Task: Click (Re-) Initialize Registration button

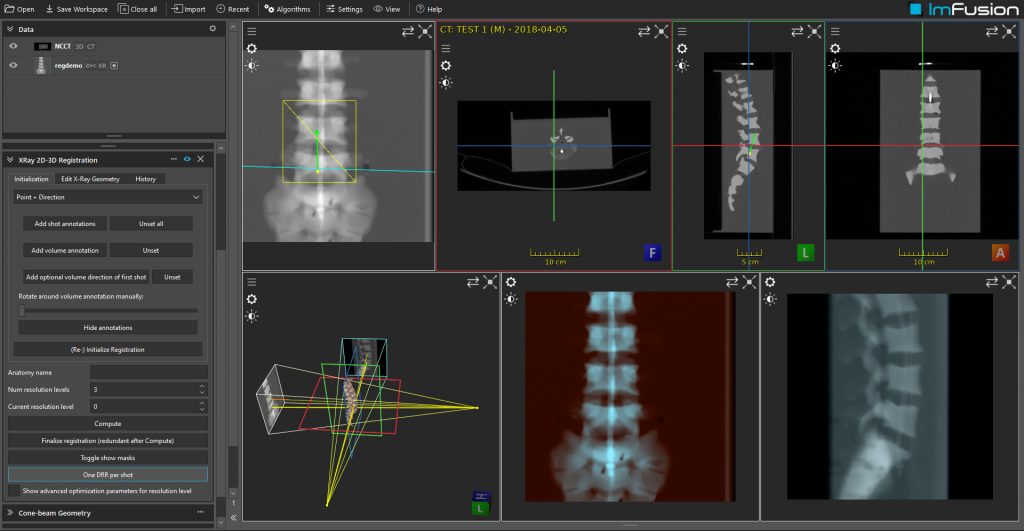Action: click(x=108, y=349)
